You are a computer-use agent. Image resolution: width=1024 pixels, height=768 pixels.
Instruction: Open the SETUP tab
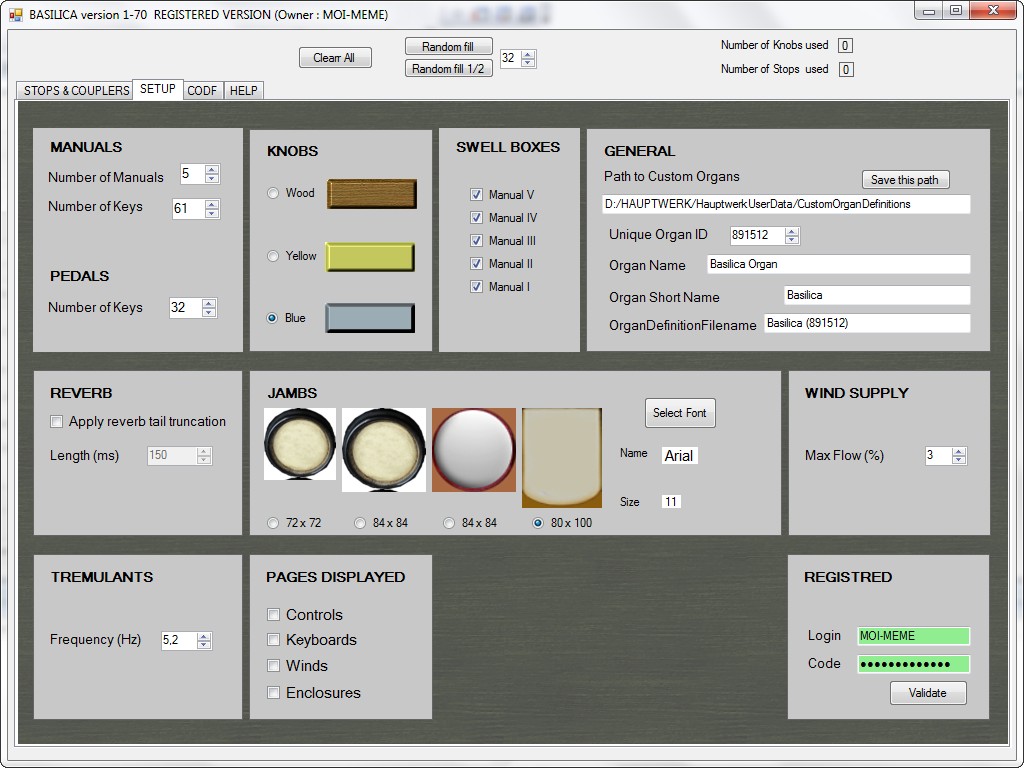point(157,89)
